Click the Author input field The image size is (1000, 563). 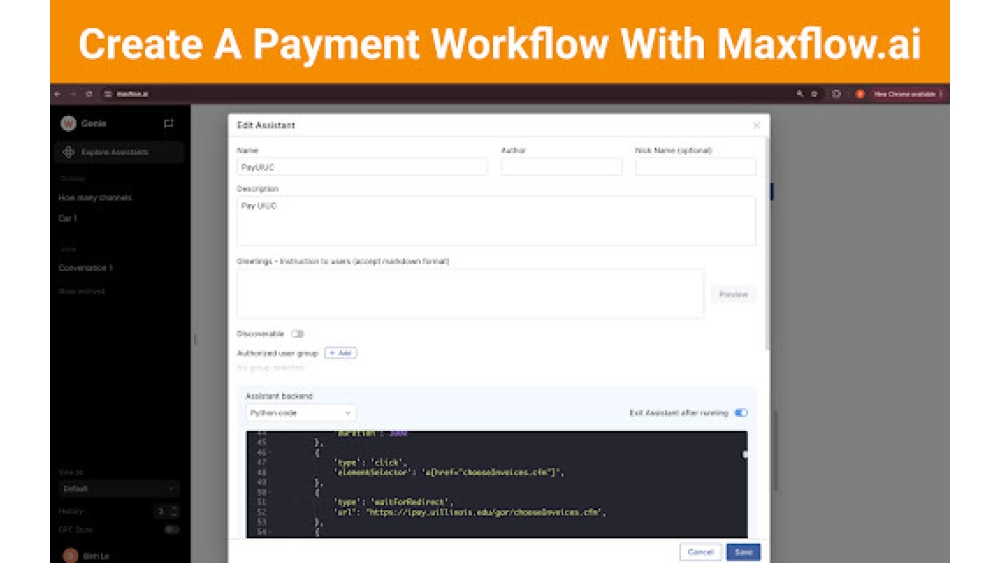click(561, 167)
